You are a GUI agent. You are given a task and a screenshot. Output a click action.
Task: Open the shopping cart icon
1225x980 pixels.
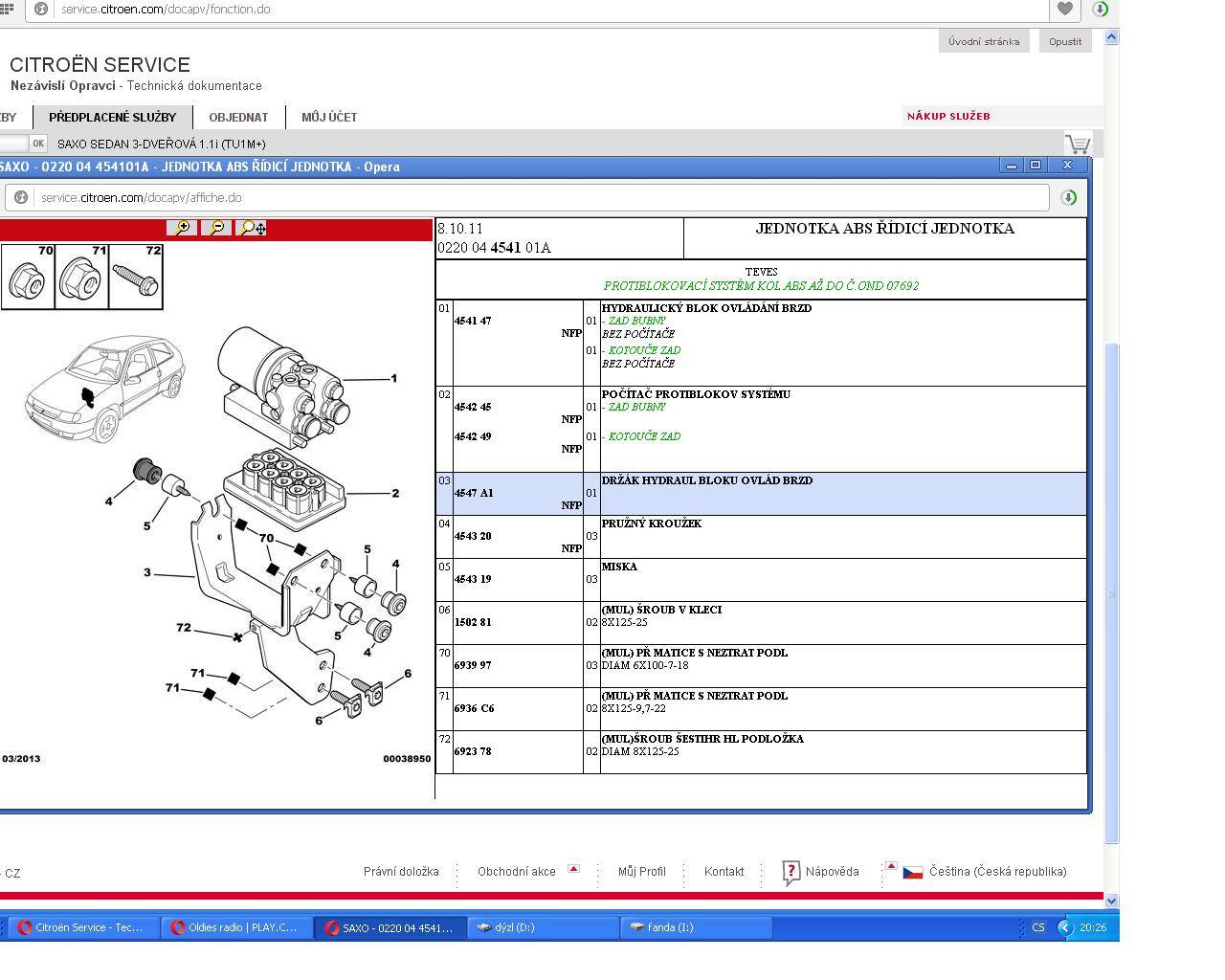[1078, 145]
